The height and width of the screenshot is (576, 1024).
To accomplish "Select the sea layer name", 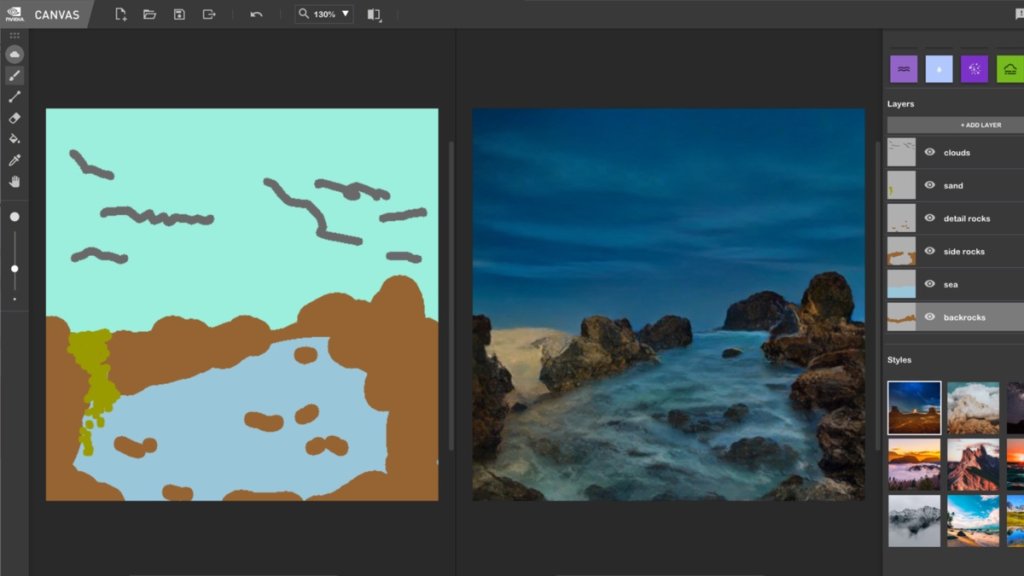I will tap(951, 285).
